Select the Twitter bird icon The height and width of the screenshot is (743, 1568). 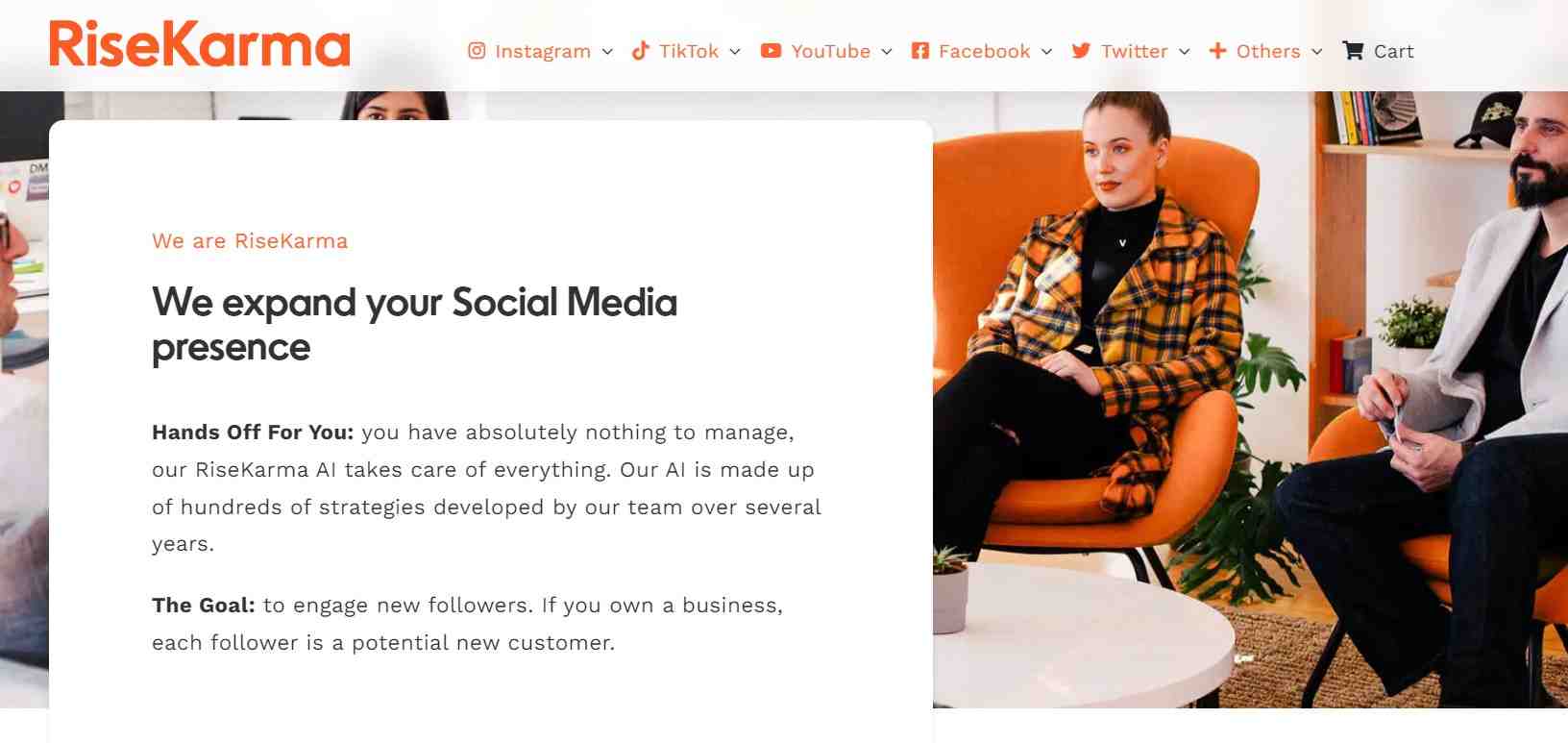click(1080, 51)
